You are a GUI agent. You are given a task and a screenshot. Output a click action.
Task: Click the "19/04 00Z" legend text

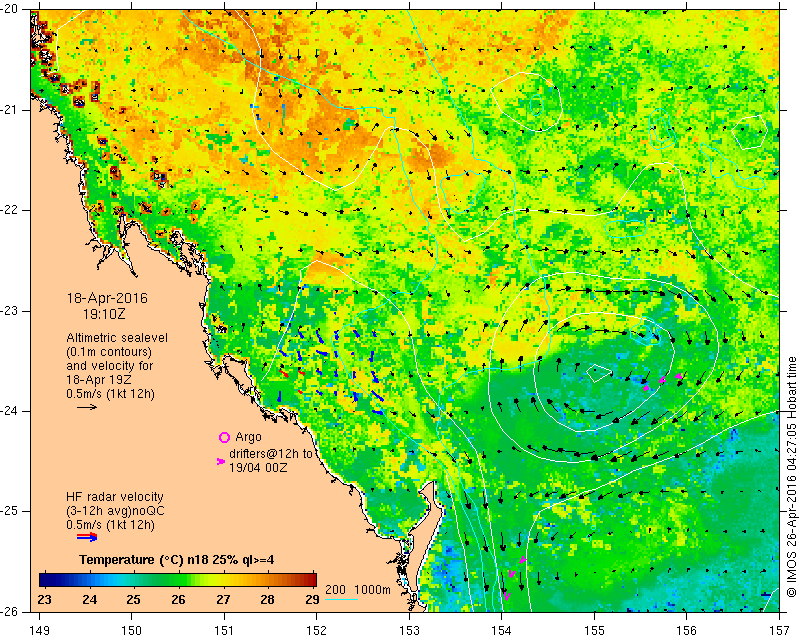[258, 467]
